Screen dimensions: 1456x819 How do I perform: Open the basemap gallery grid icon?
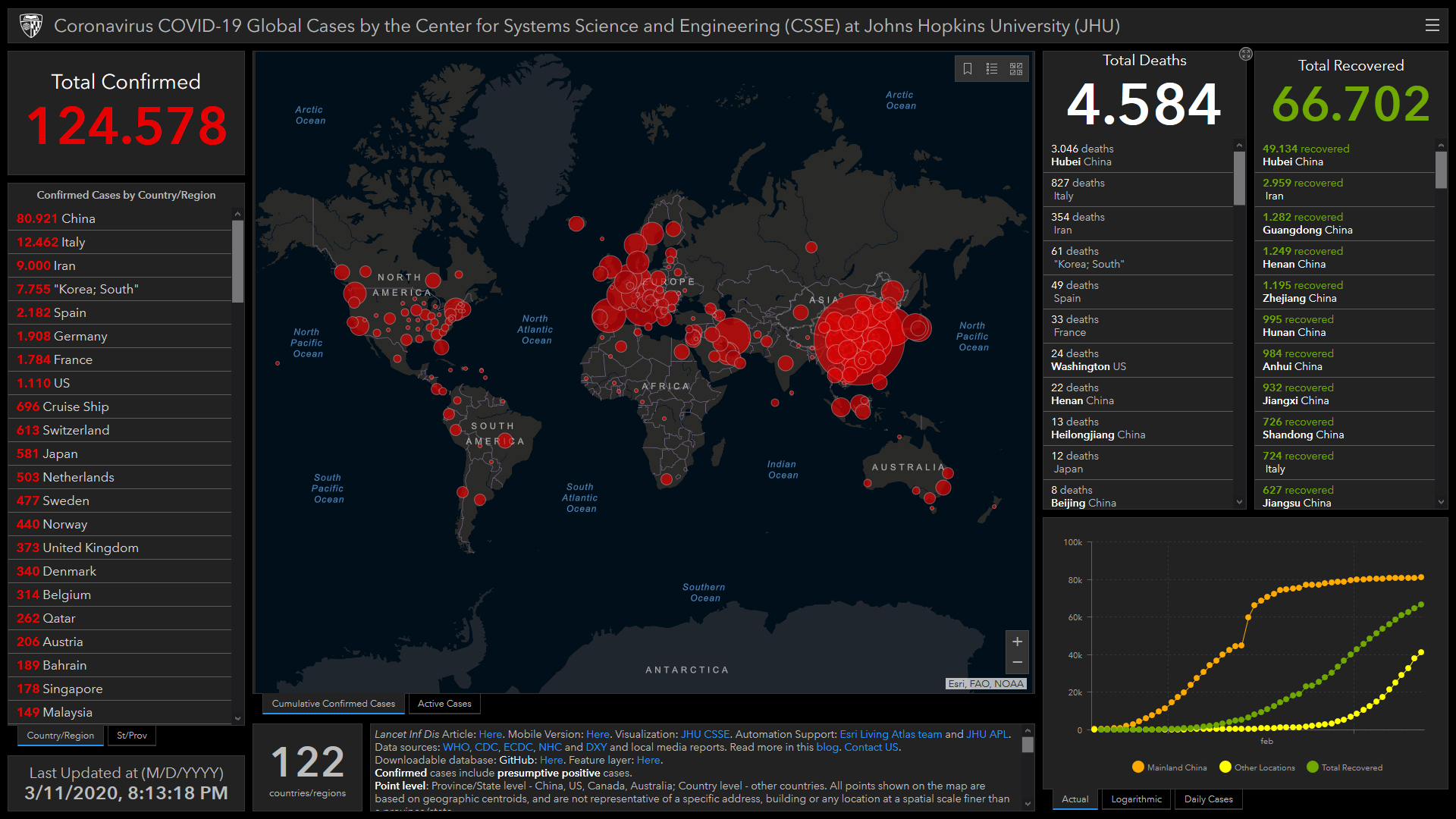1016,69
